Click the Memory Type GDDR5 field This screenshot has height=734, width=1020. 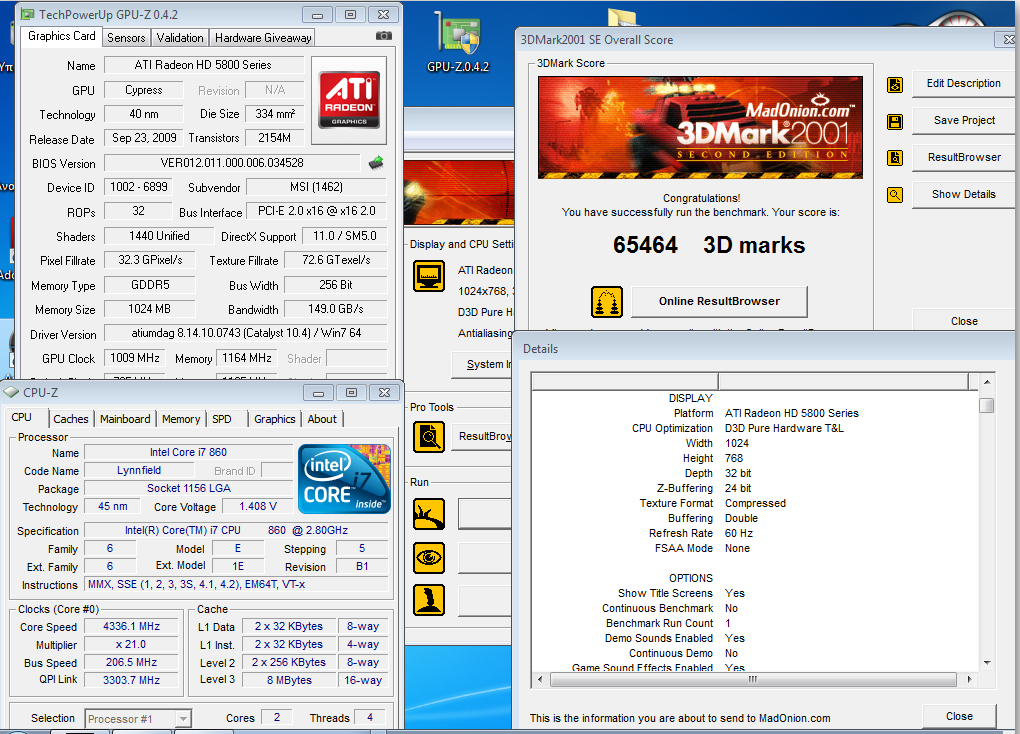tap(150, 285)
